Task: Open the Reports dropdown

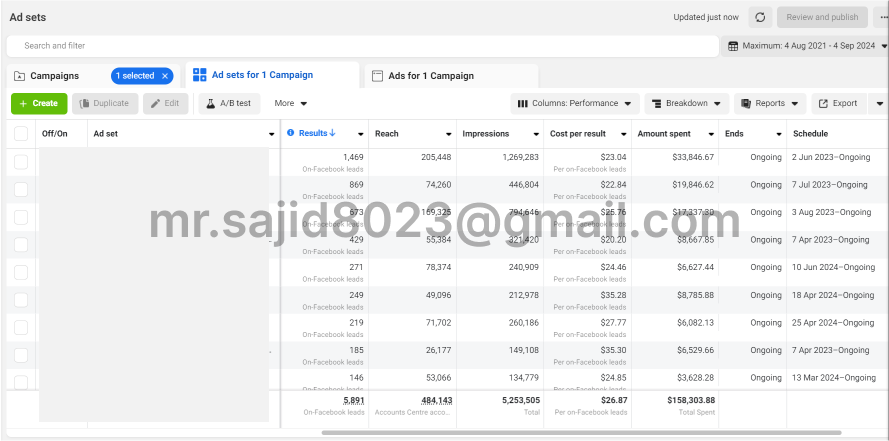Action: [x=770, y=103]
